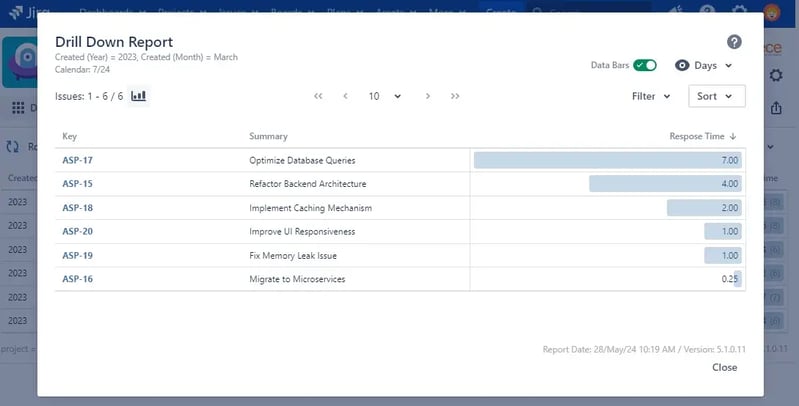
Task: Open the Sort dropdown button
Action: (716, 96)
